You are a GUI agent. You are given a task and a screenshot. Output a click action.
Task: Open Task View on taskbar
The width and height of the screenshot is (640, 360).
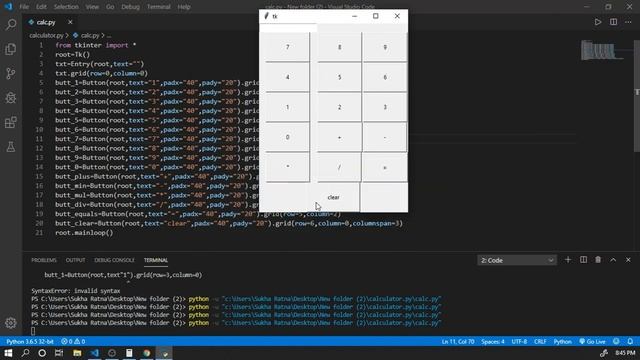(59, 353)
